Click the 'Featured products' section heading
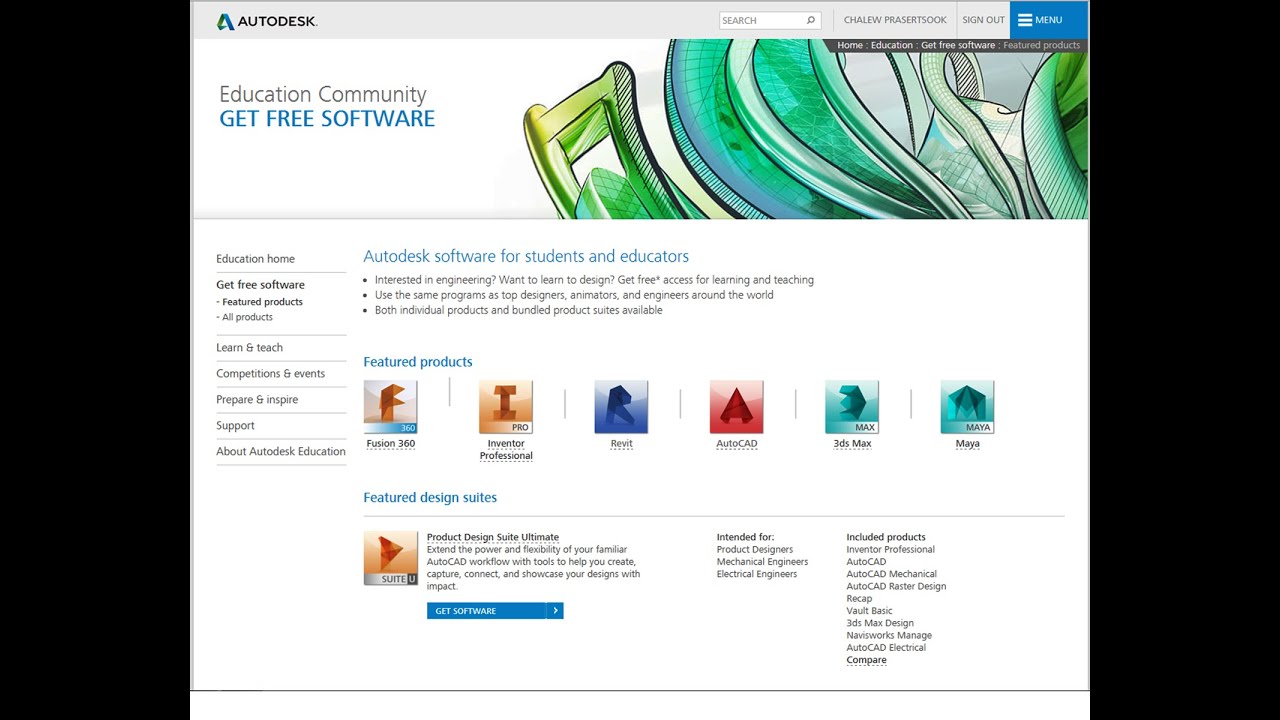The image size is (1280, 720). [x=418, y=362]
